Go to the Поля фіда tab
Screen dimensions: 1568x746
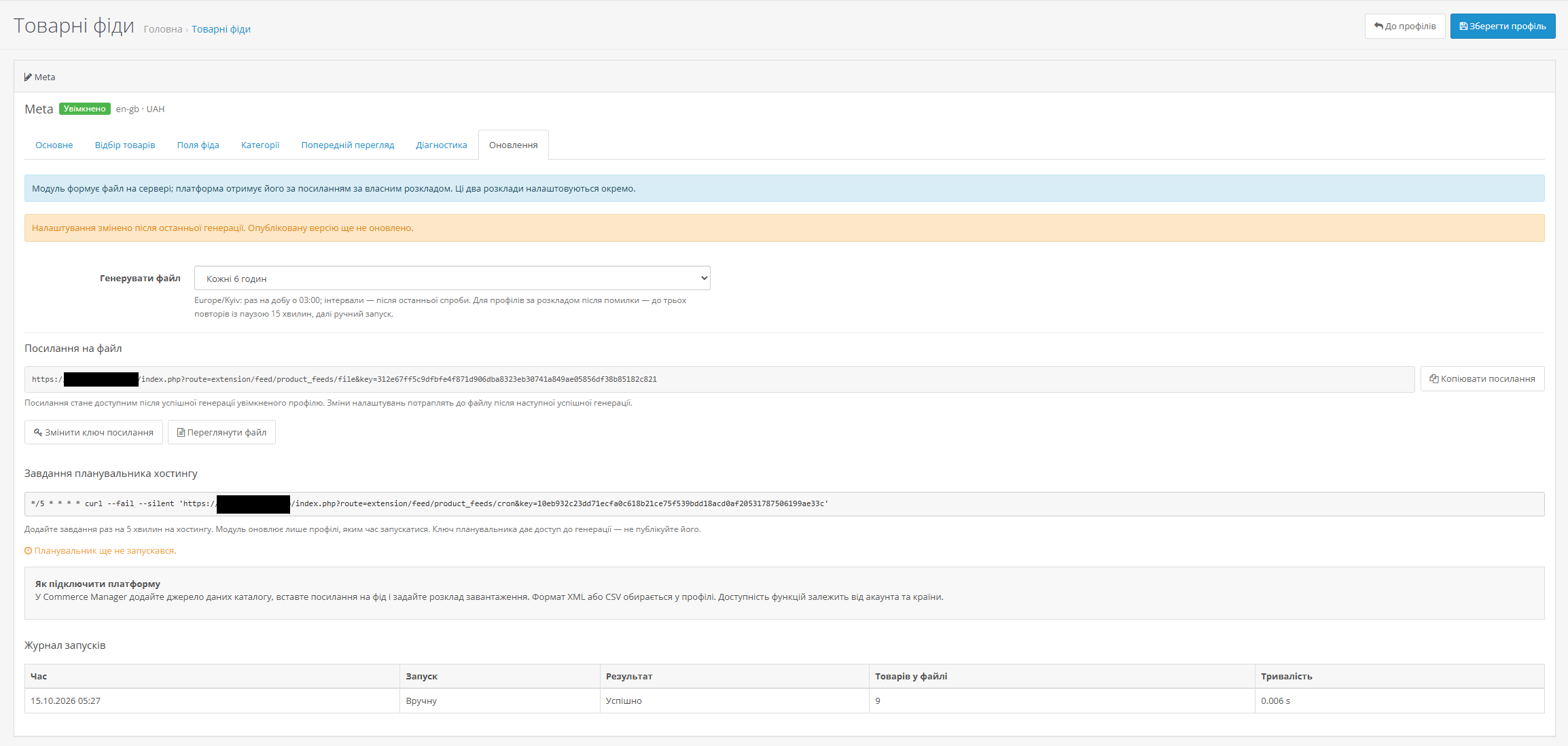point(198,145)
